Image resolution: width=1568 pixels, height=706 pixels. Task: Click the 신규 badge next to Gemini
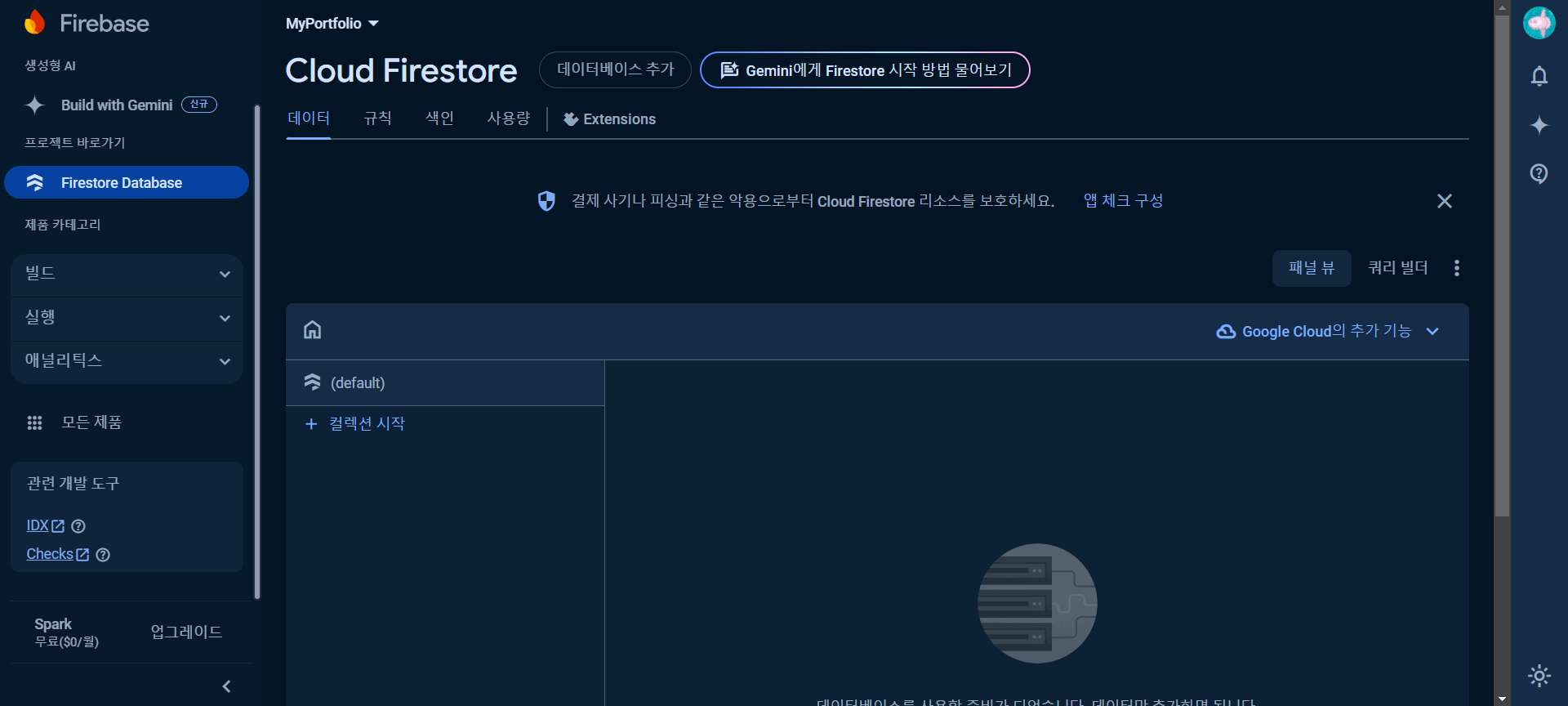[198, 105]
